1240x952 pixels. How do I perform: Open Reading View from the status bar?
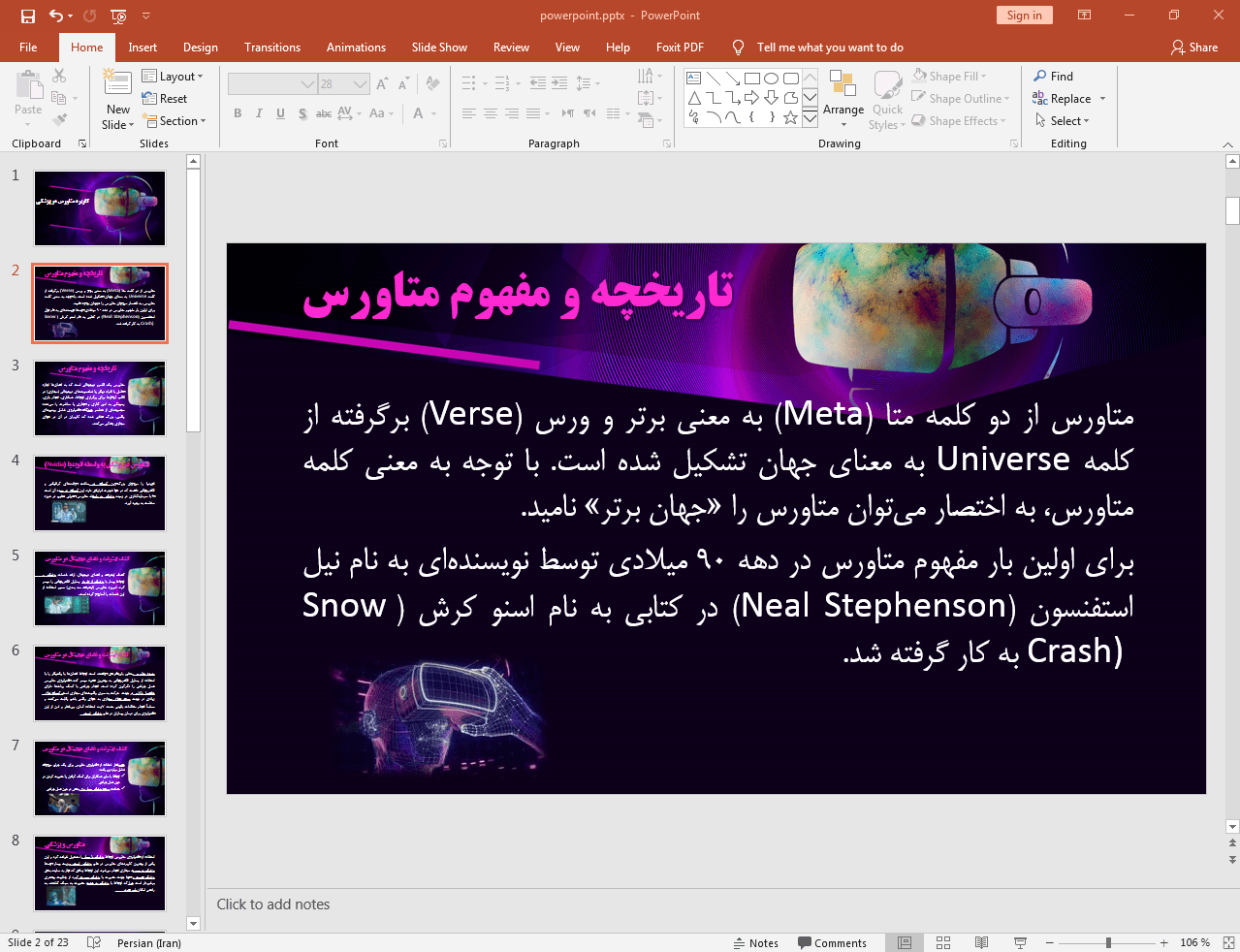(981, 942)
